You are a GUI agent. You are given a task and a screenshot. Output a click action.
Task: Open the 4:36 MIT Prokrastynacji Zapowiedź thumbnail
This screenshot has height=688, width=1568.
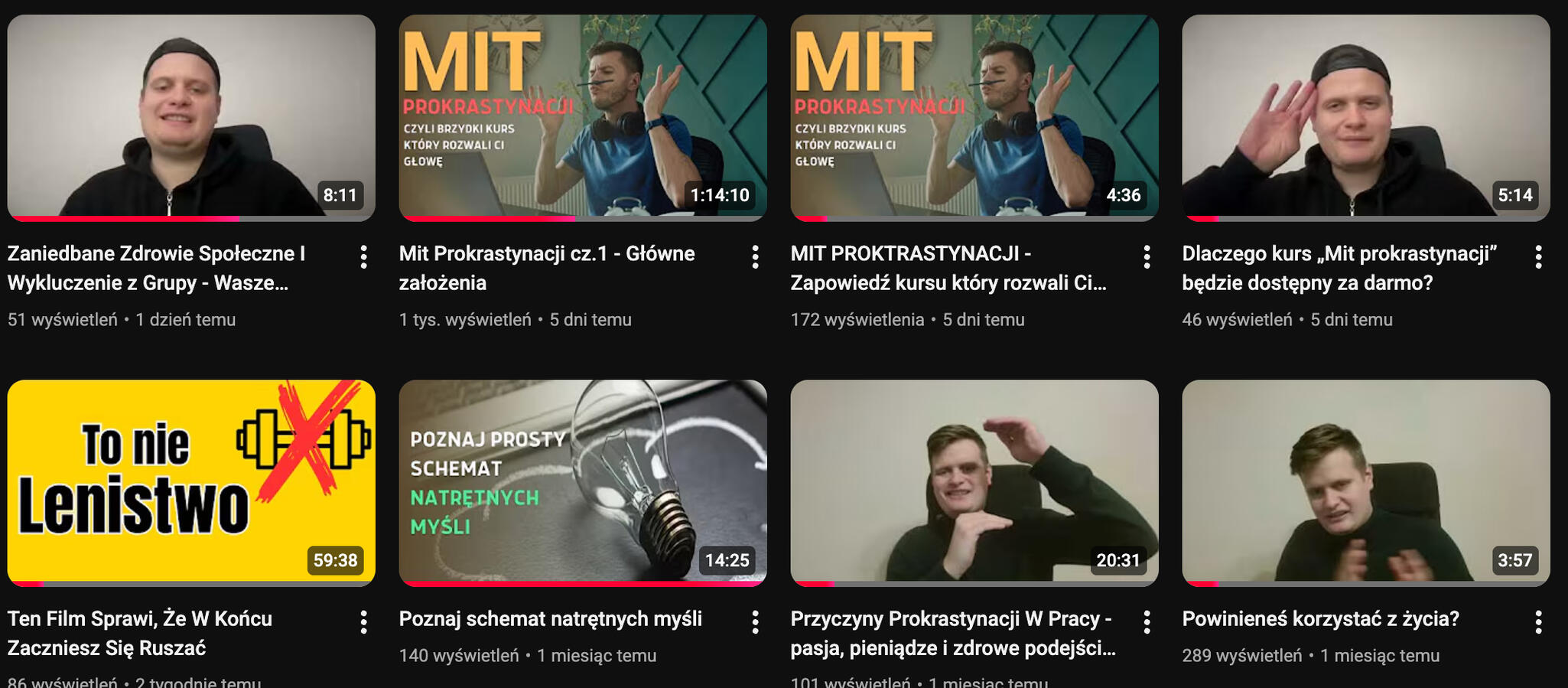coord(974,118)
